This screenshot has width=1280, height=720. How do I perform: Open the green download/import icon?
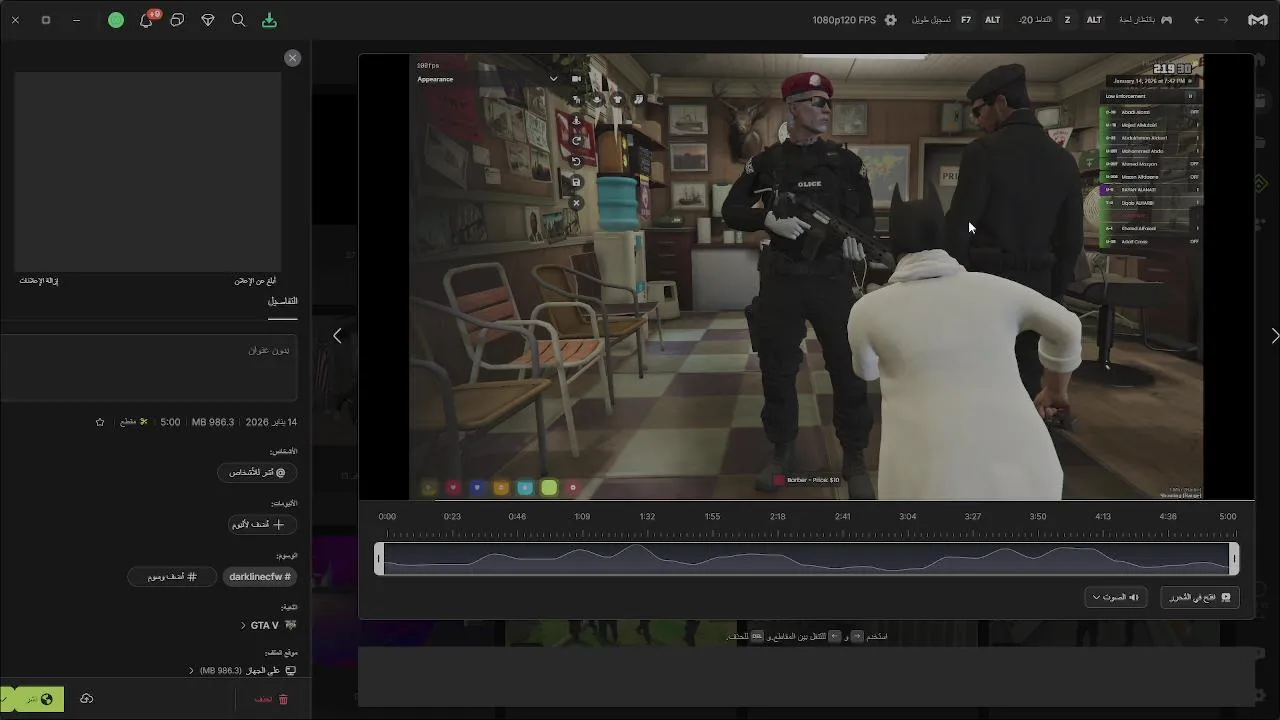pyautogui.click(x=269, y=20)
